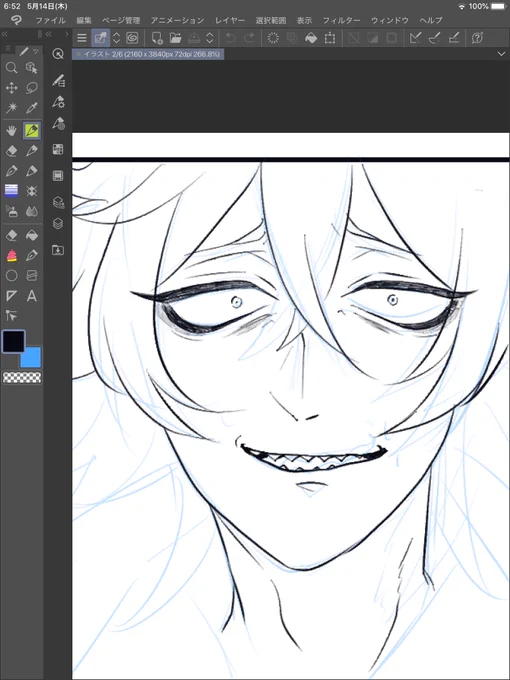Viewport: 510px width, 680px height.
Task: Toggle touch gesture mode button
Action: tap(100, 38)
